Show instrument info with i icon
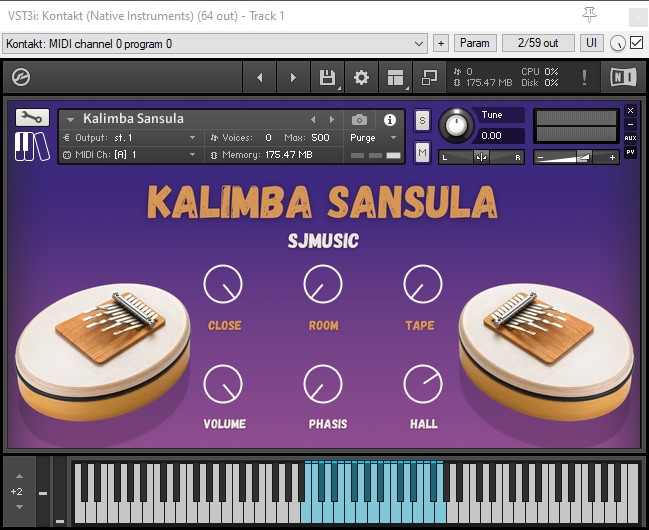 (389, 120)
